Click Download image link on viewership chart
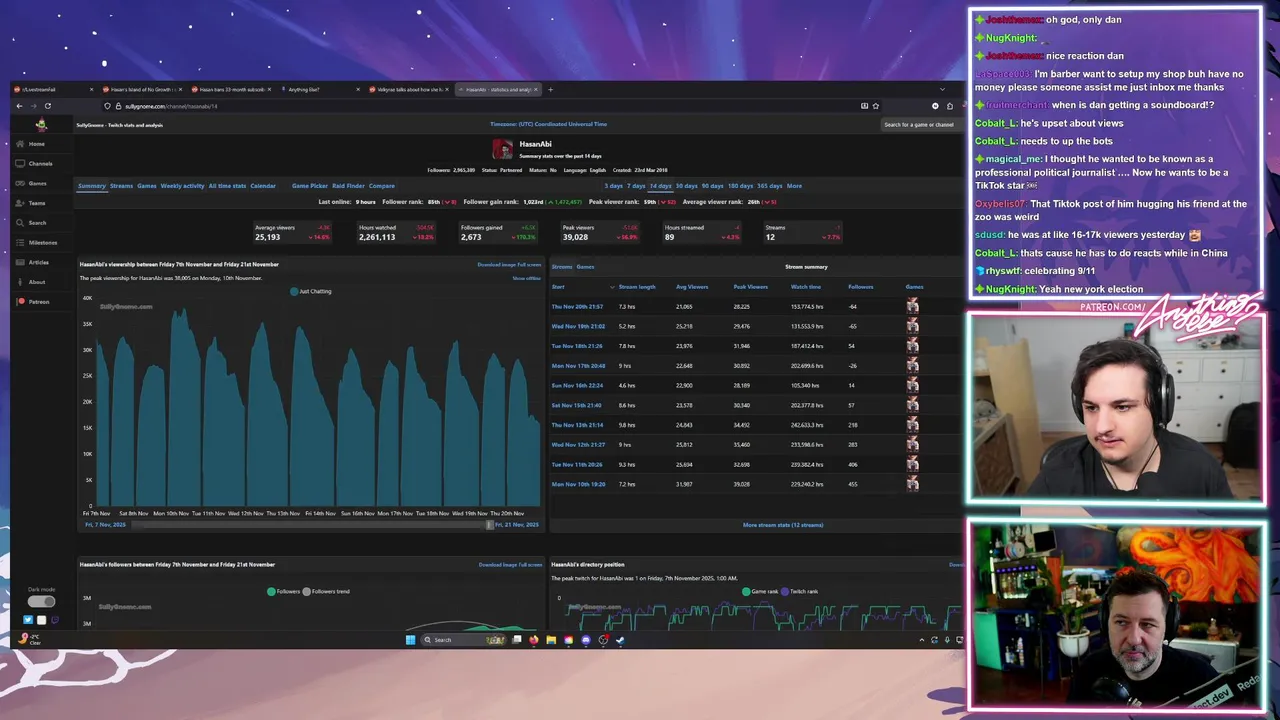 click(x=496, y=265)
